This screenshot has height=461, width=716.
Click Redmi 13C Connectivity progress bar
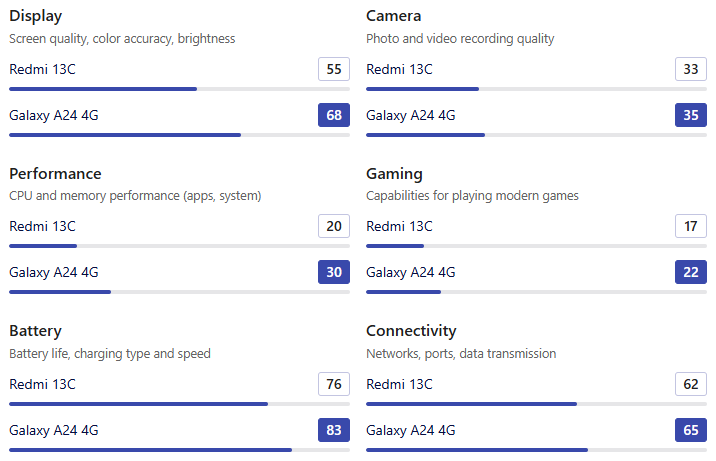(537, 404)
